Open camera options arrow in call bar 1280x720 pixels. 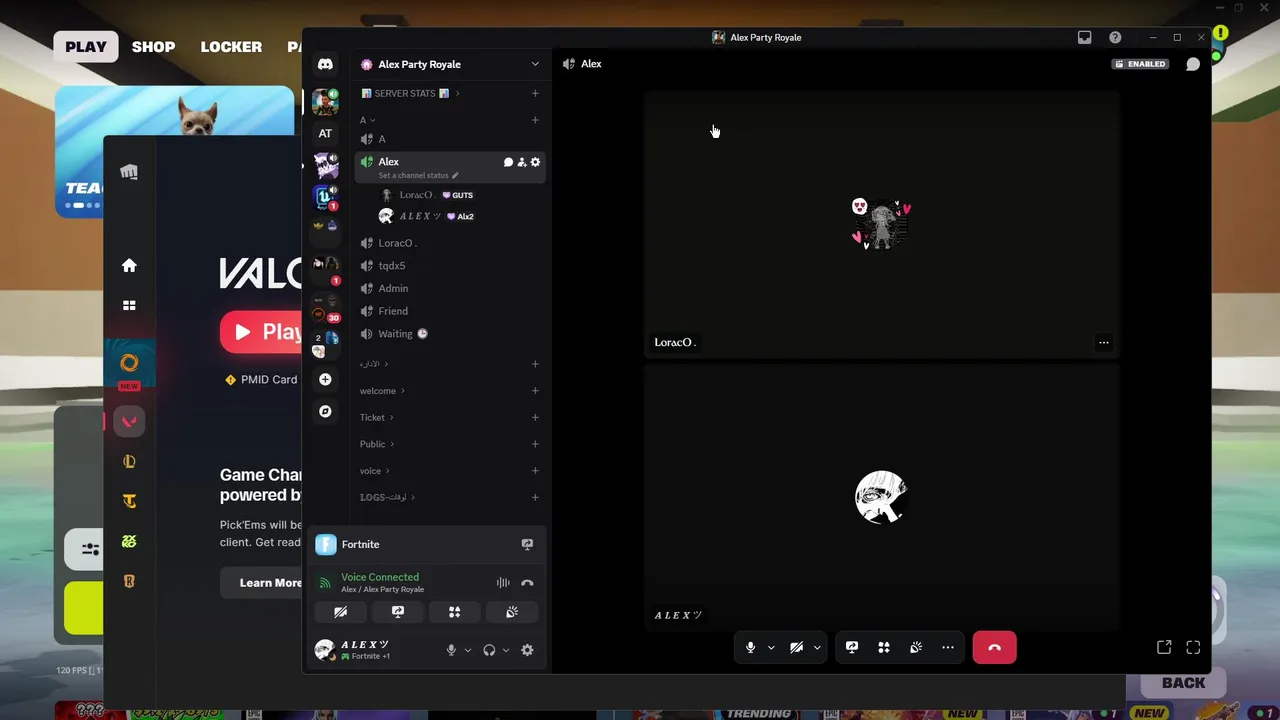coord(817,647)
